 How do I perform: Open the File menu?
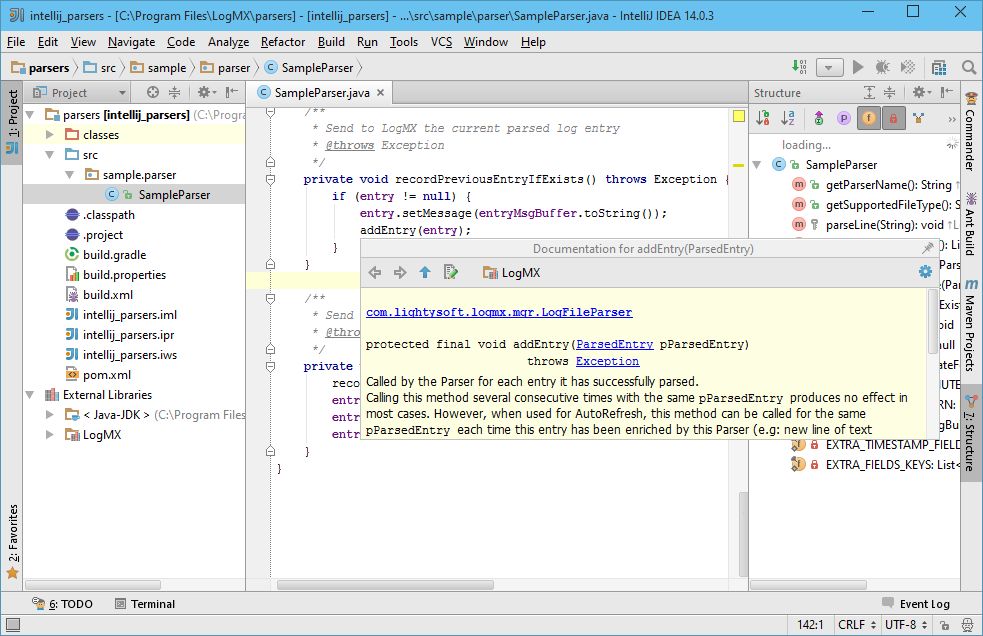pos(16,41)
